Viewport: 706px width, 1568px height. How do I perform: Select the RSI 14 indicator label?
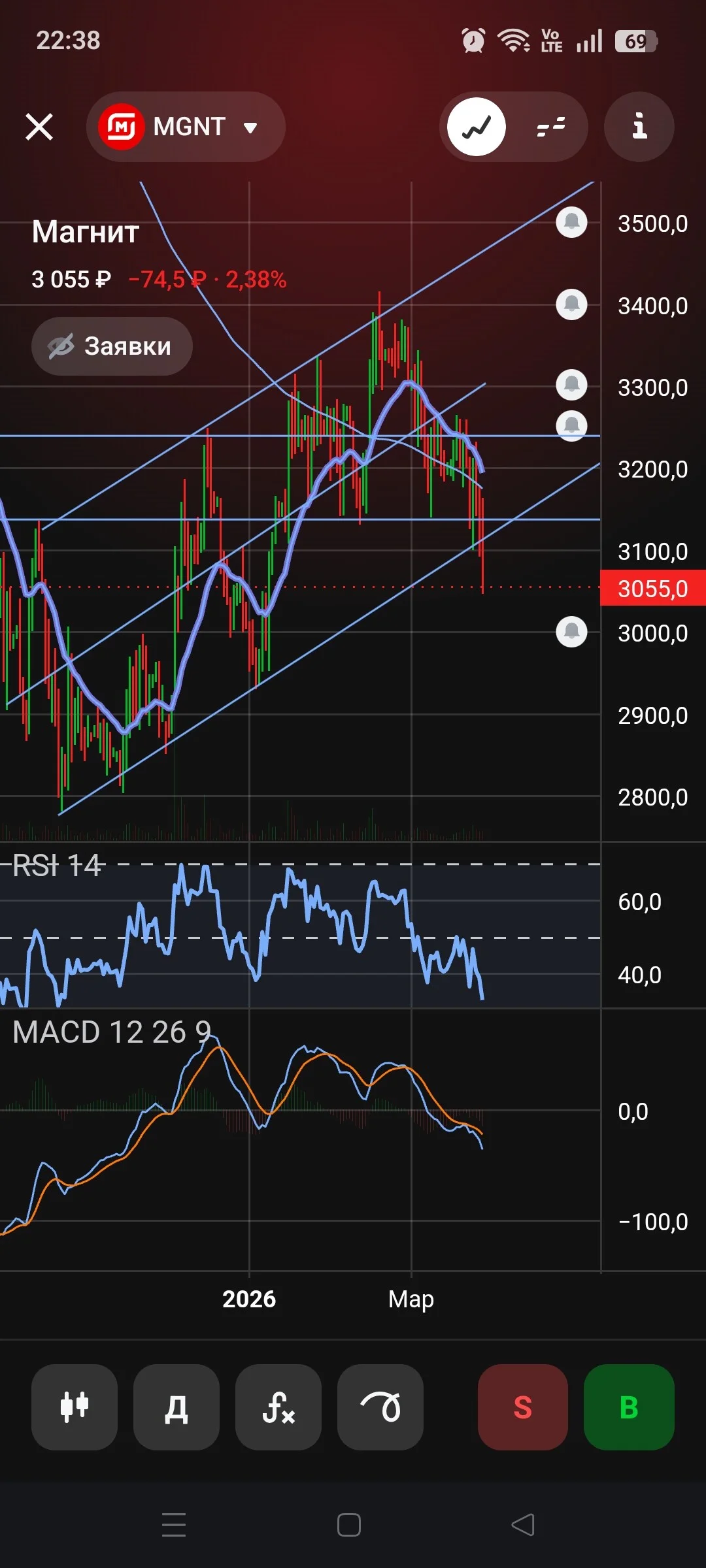57,866
